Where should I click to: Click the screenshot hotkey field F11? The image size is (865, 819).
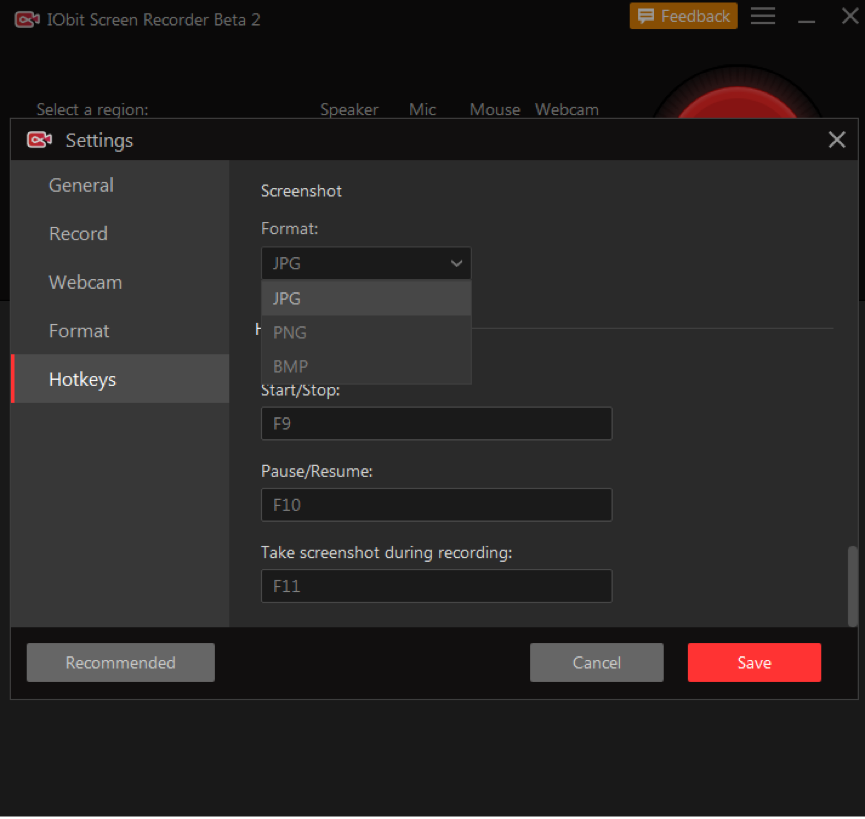click(x=436, y=586)
